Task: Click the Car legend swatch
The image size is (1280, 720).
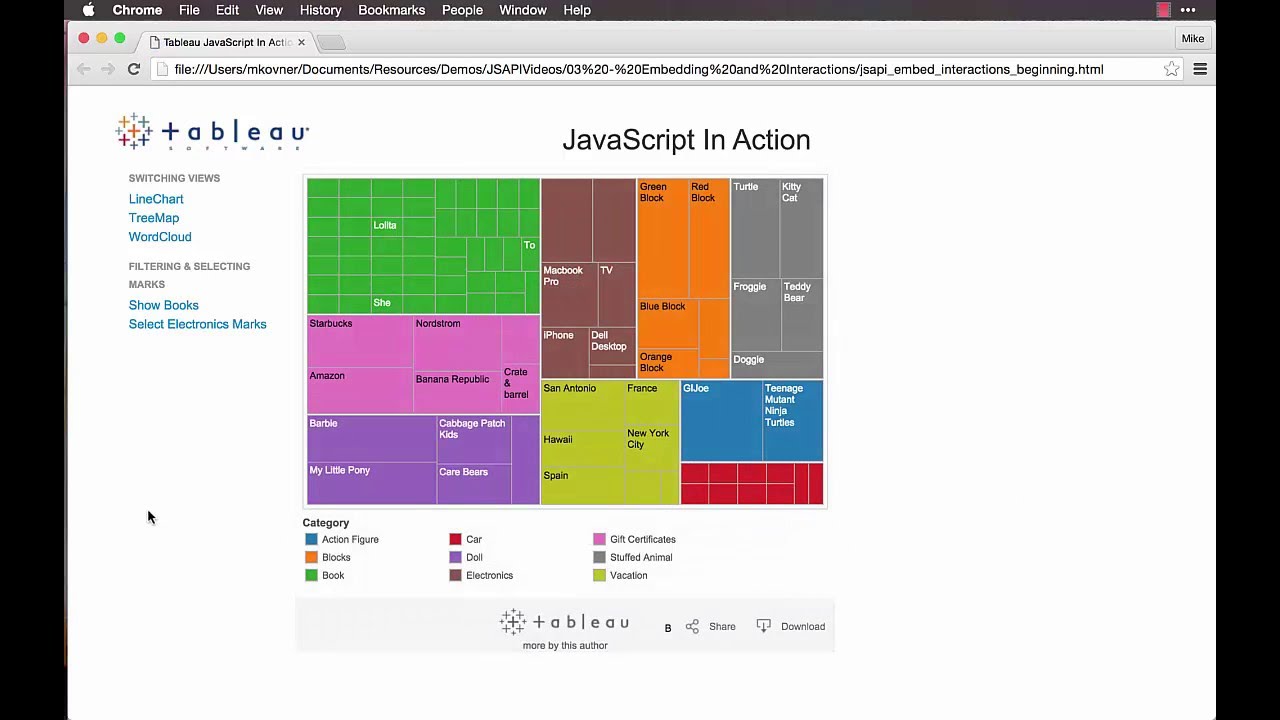Action: coord(455,540)
